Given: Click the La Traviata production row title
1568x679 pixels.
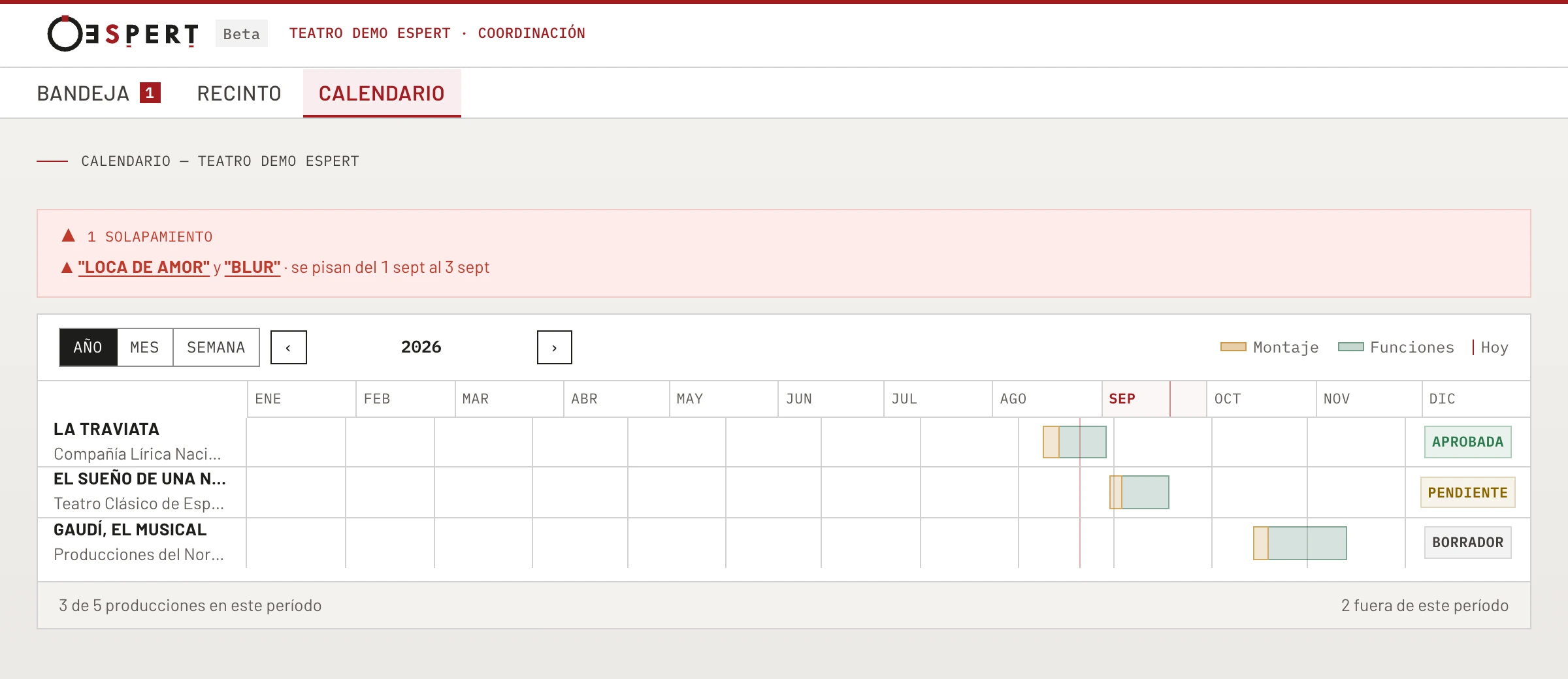Looking at the screenshot, I should click(x=106, y=429).
